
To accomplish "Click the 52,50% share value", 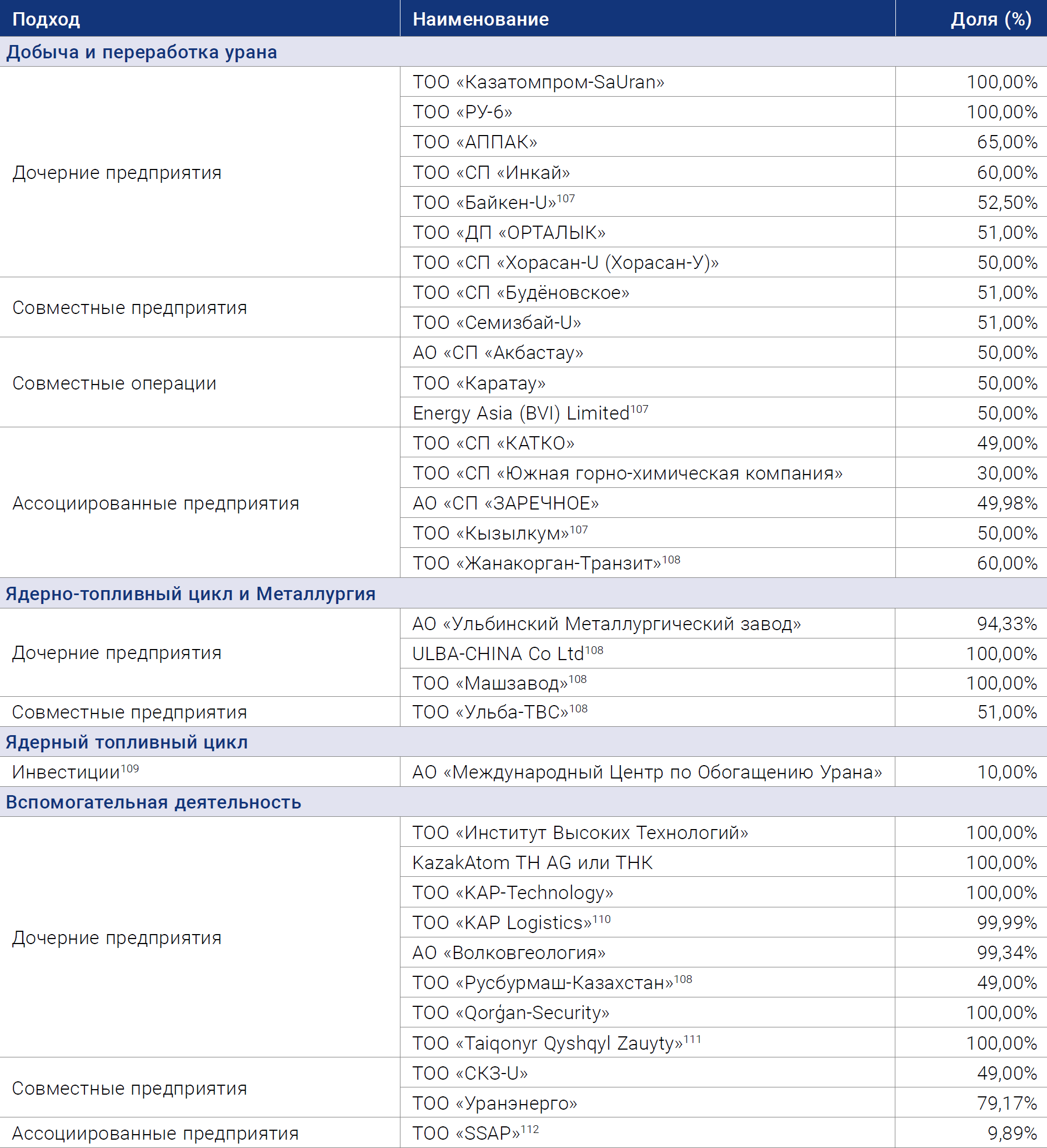I will click(1007, 202).
